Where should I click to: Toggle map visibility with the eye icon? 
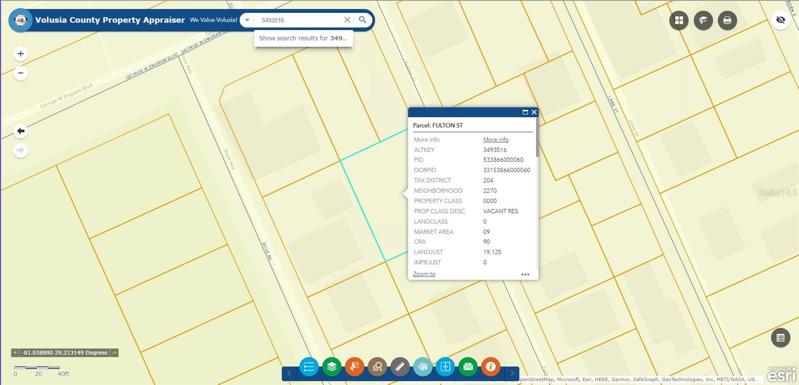click(780, 20)
